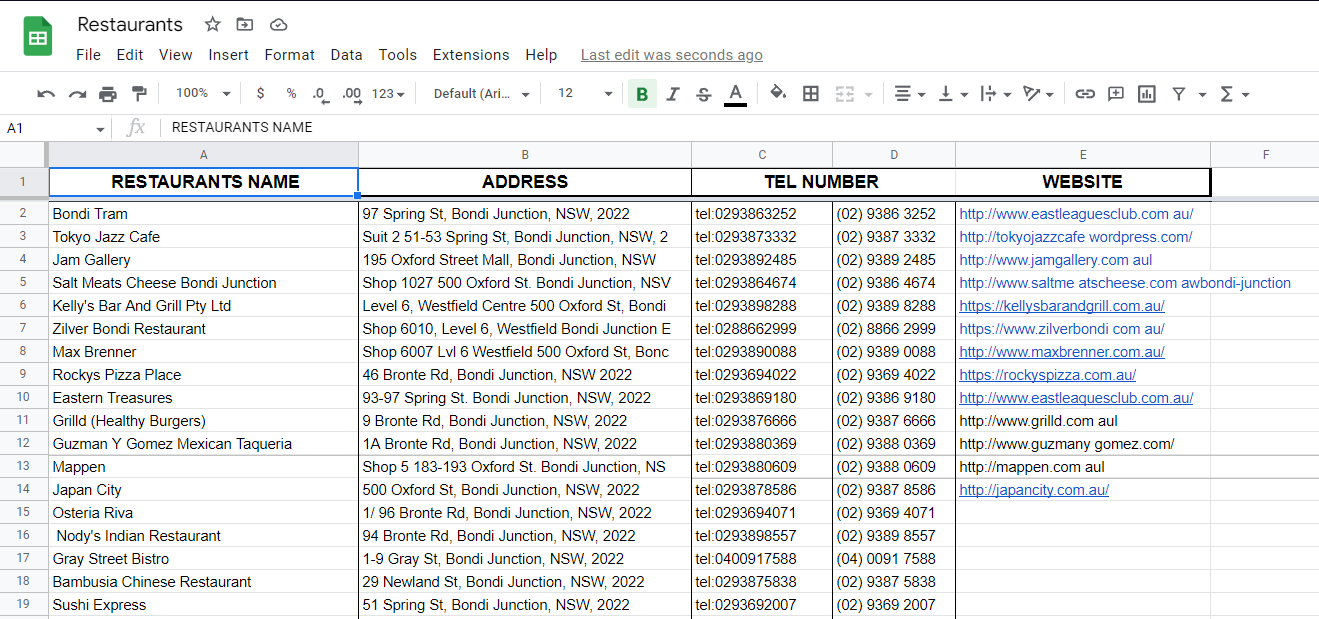
Task: Select the cell 'Tokyo Jazz Cafe'
Action: [204, 237]
